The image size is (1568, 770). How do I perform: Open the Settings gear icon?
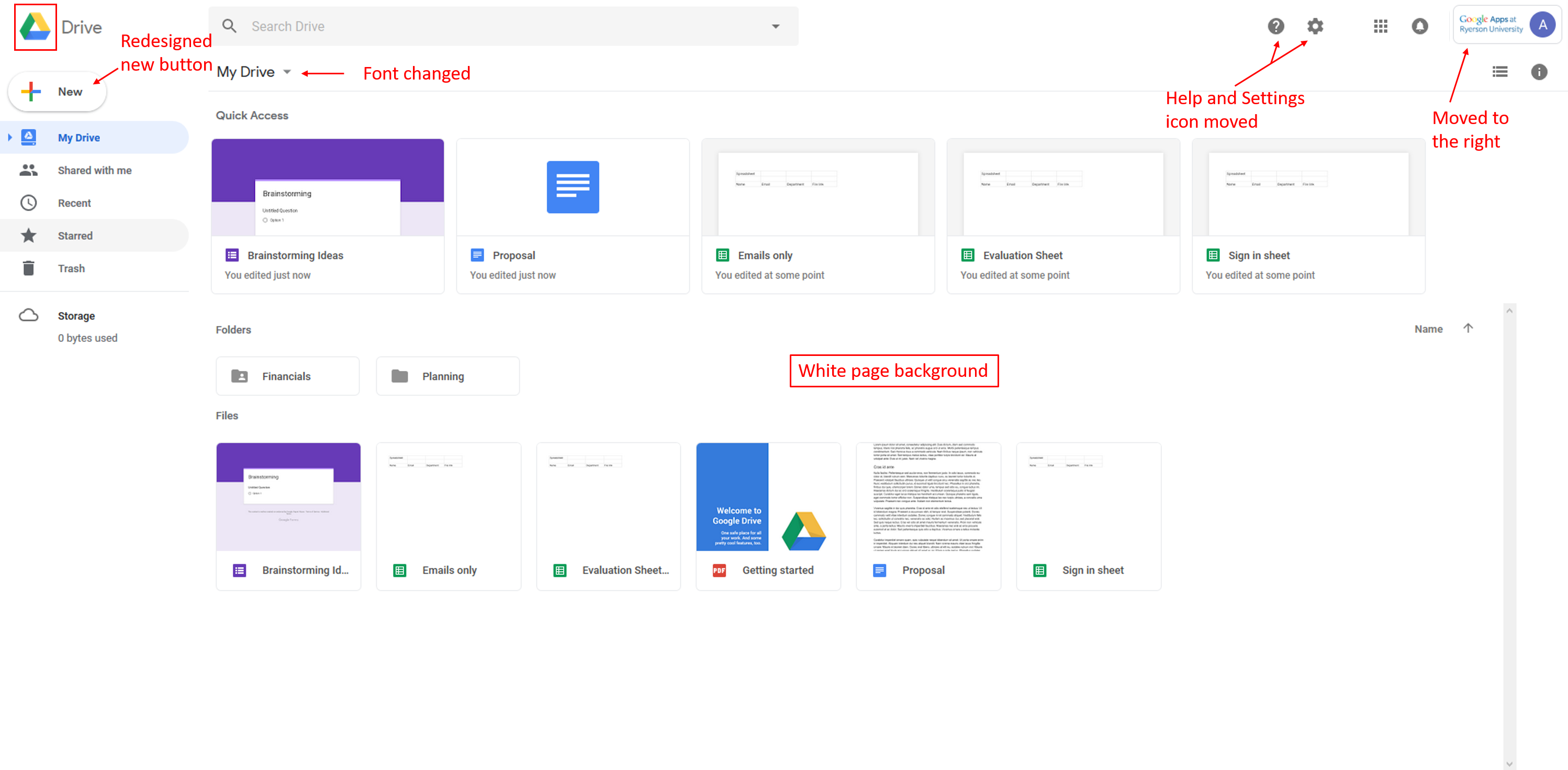[1315, 26]
